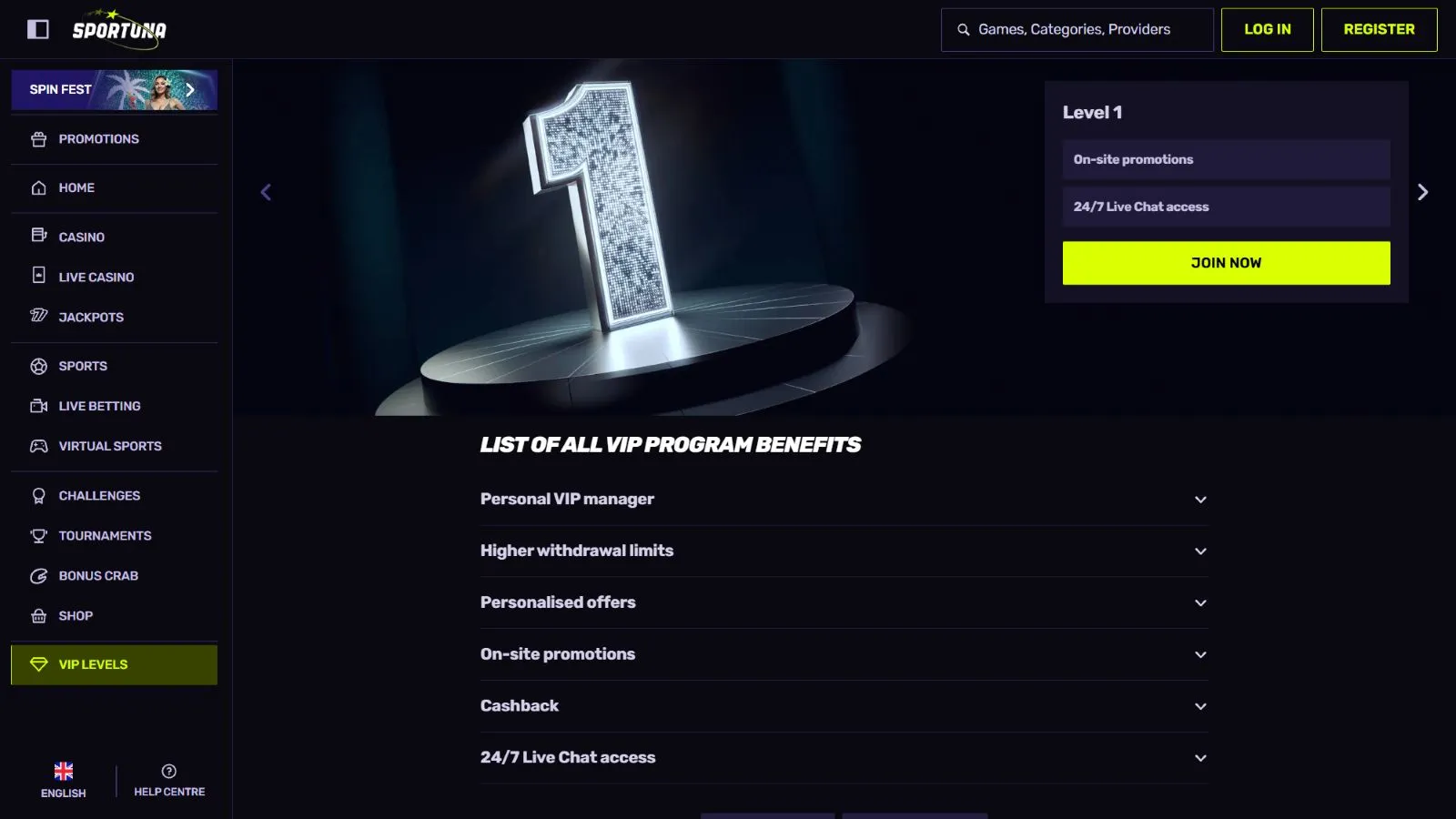
Task: Open Bonus Crab icon in sidebar
Action: click(x=38, y=576)
